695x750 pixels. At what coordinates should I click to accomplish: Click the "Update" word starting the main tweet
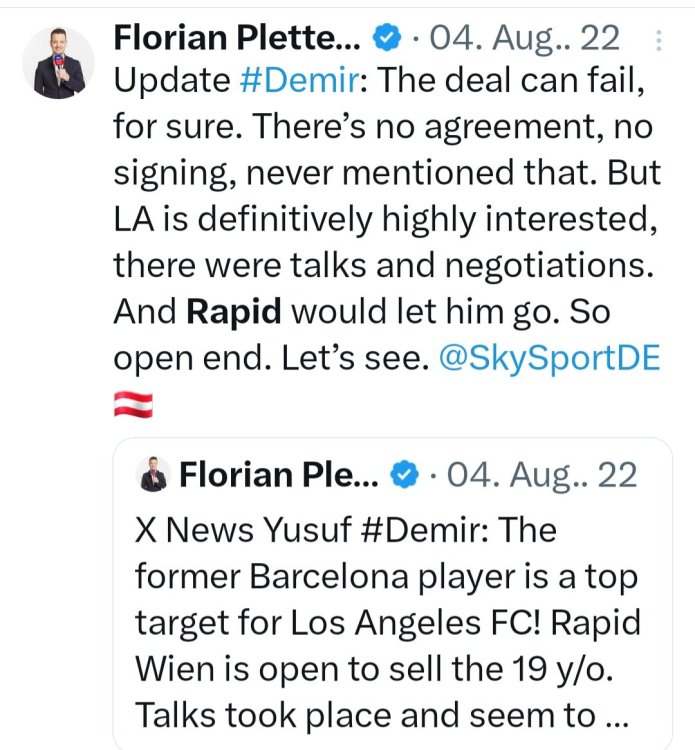coord(172,83)
